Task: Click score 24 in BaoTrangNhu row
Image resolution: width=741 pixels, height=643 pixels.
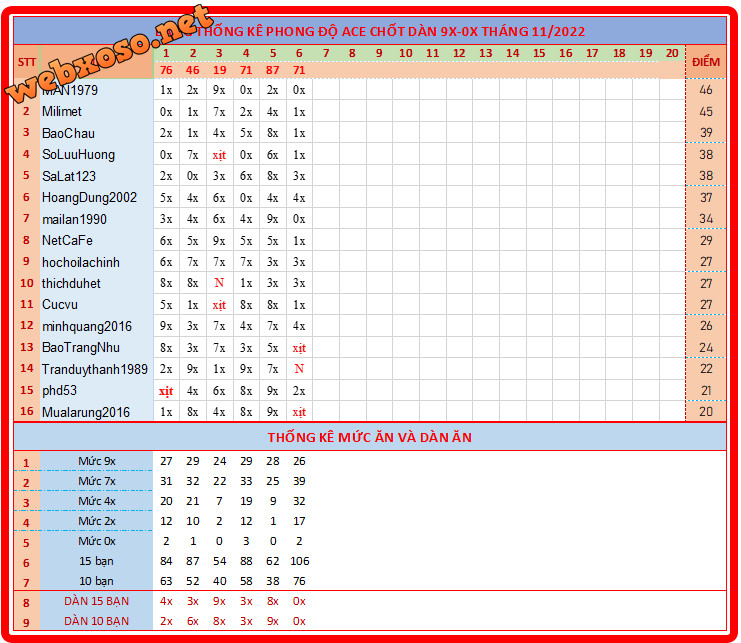Action: click(706, 348)
